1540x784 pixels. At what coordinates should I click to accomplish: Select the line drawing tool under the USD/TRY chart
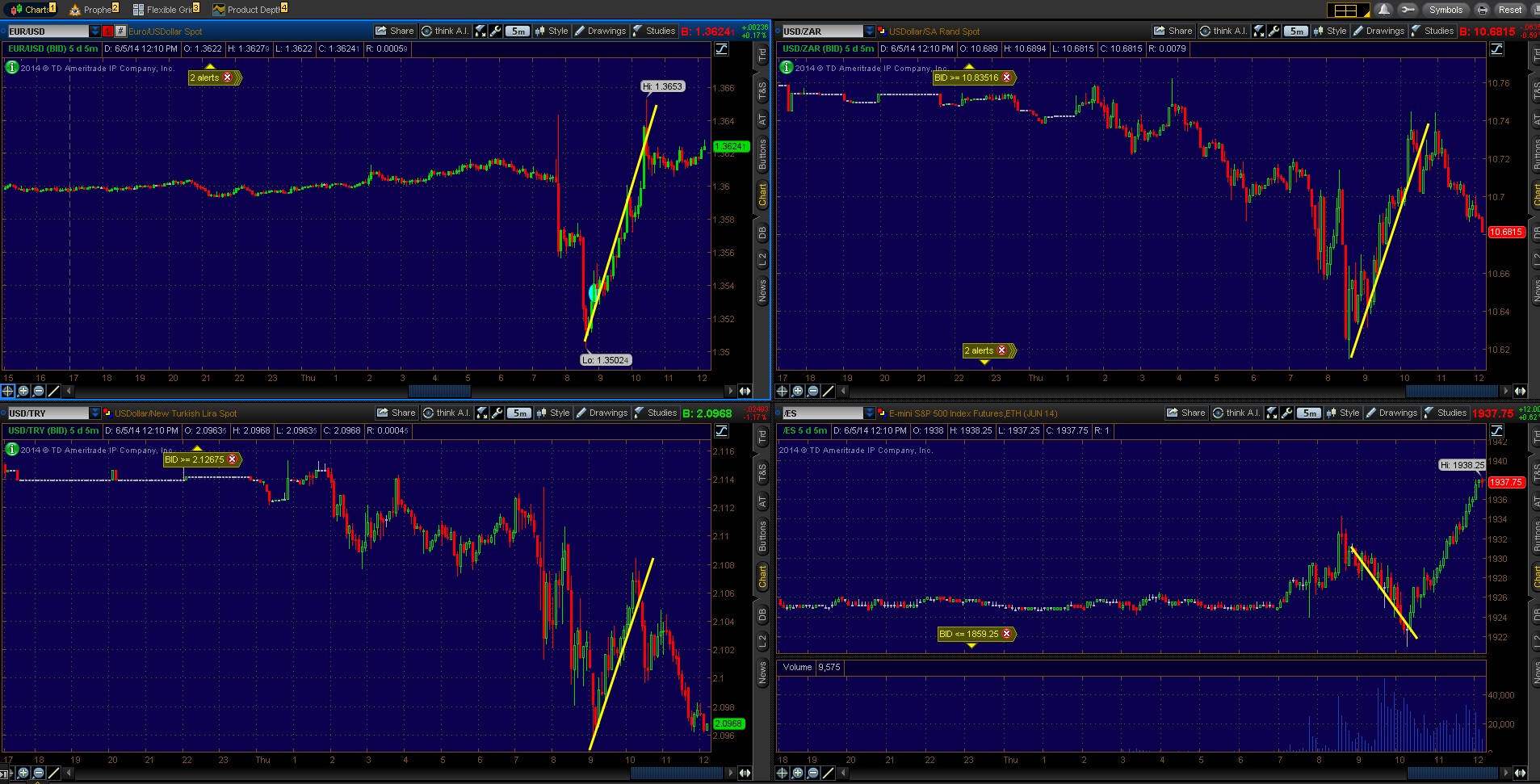point(54,773)
